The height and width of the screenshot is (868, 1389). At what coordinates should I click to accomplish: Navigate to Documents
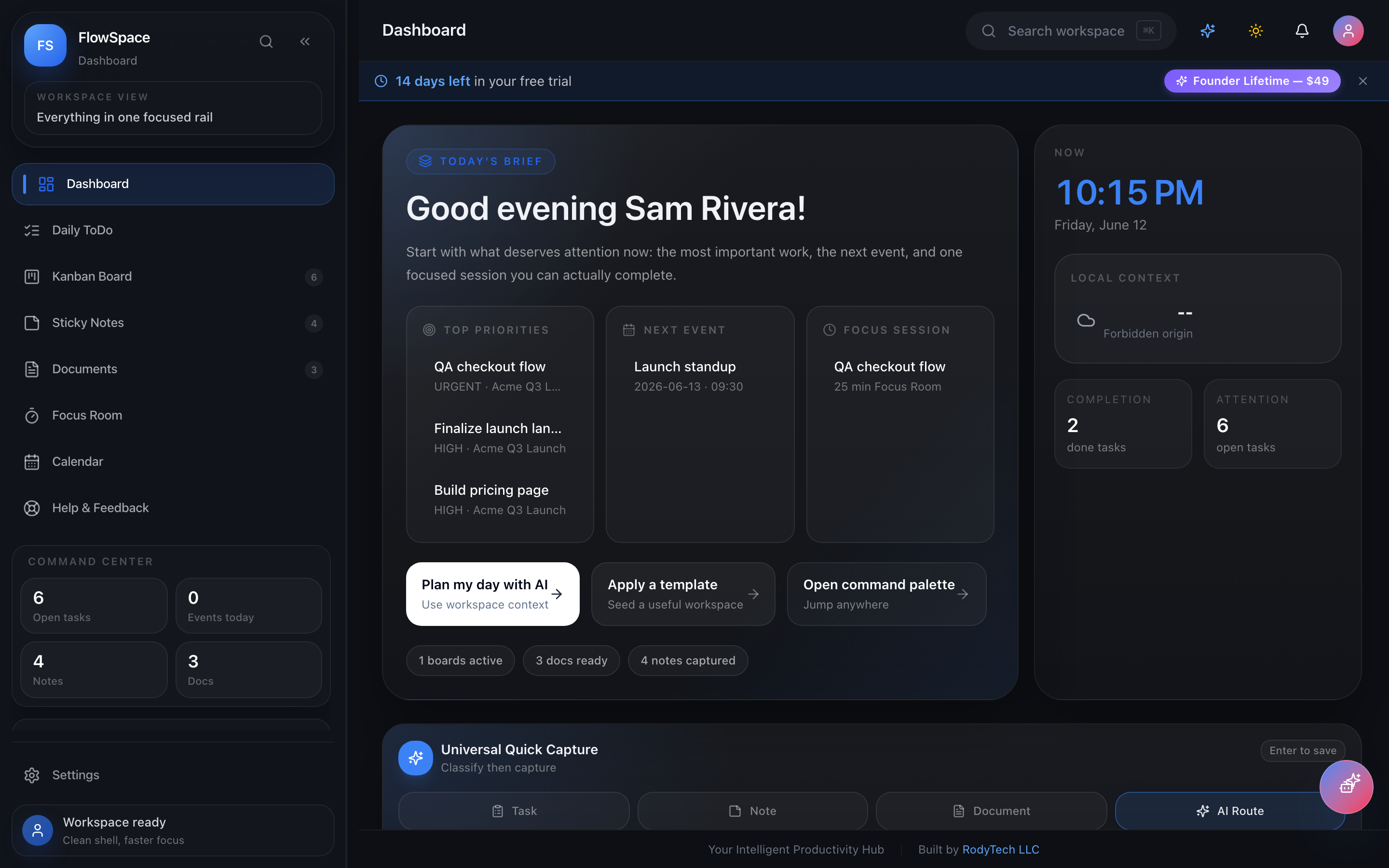pos(173,369)
